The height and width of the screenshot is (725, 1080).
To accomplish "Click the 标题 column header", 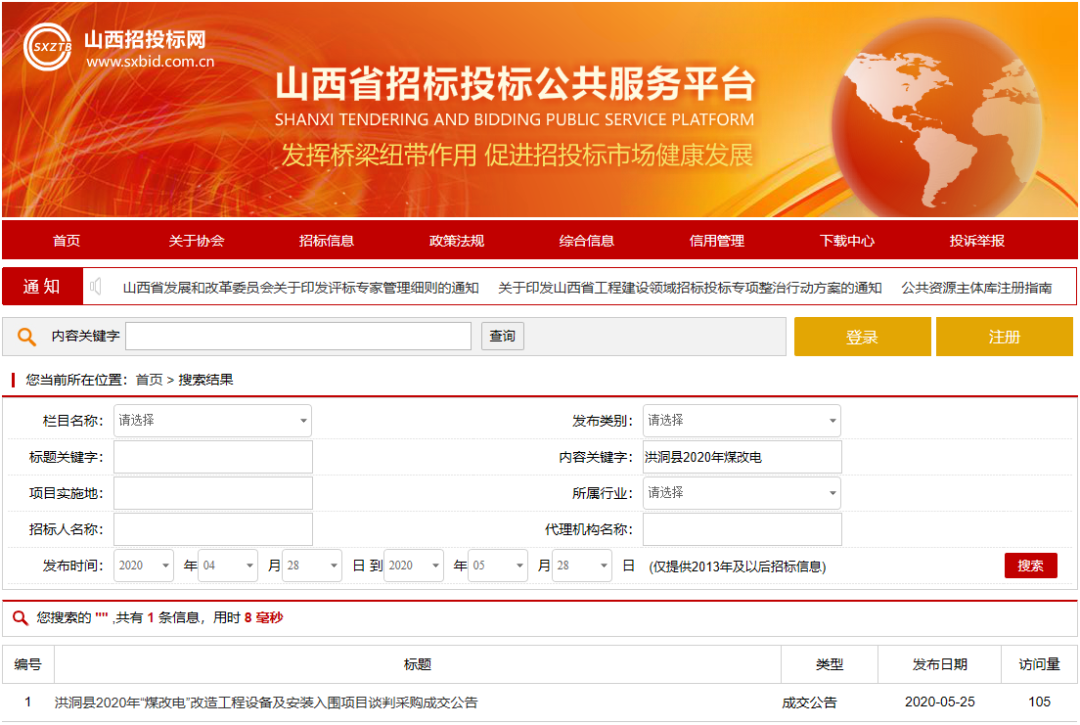I will 417,664.
